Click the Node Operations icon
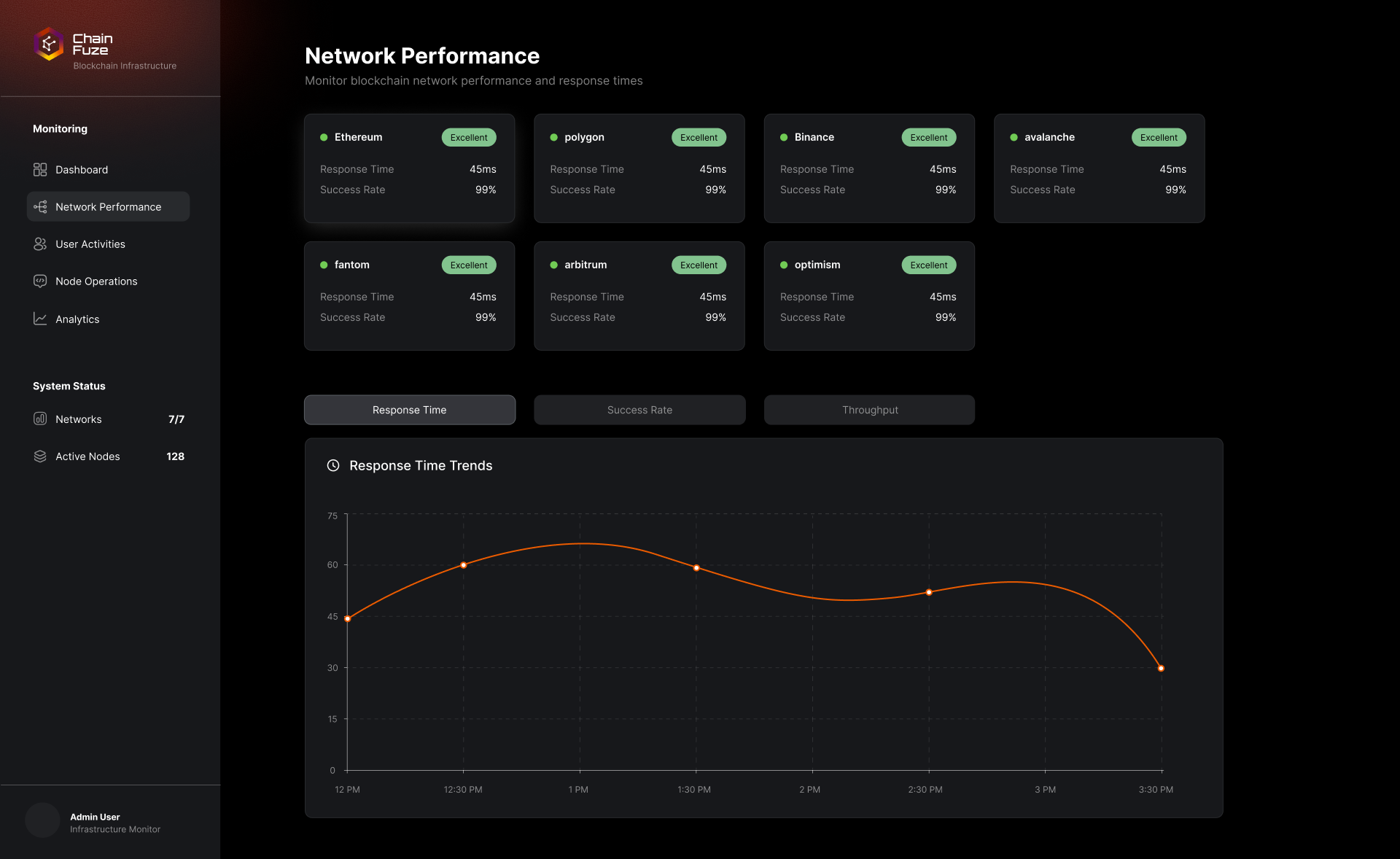This screenshot has height=859, width=1400. click(40, 281)
